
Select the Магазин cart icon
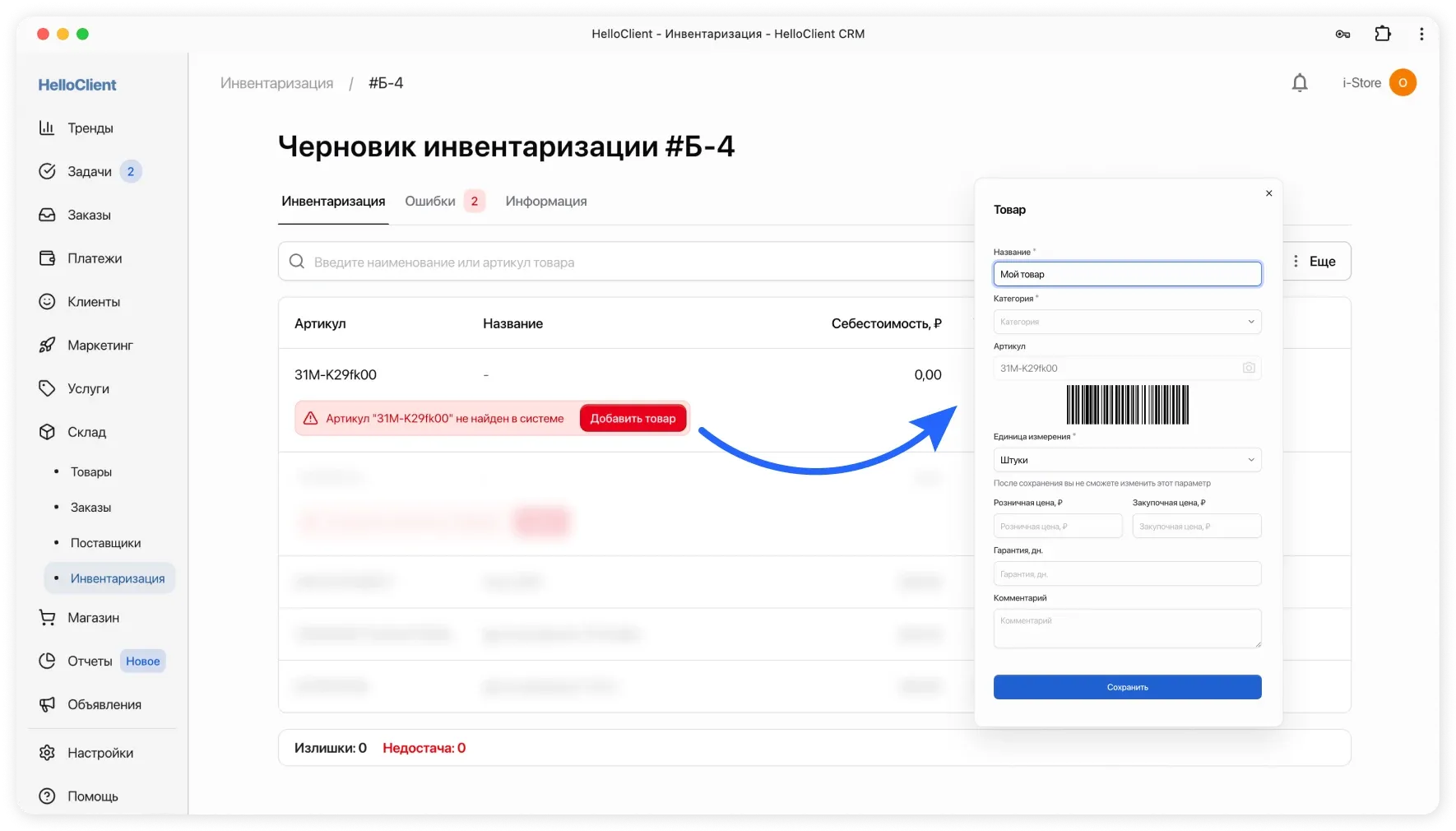point(49,618)
